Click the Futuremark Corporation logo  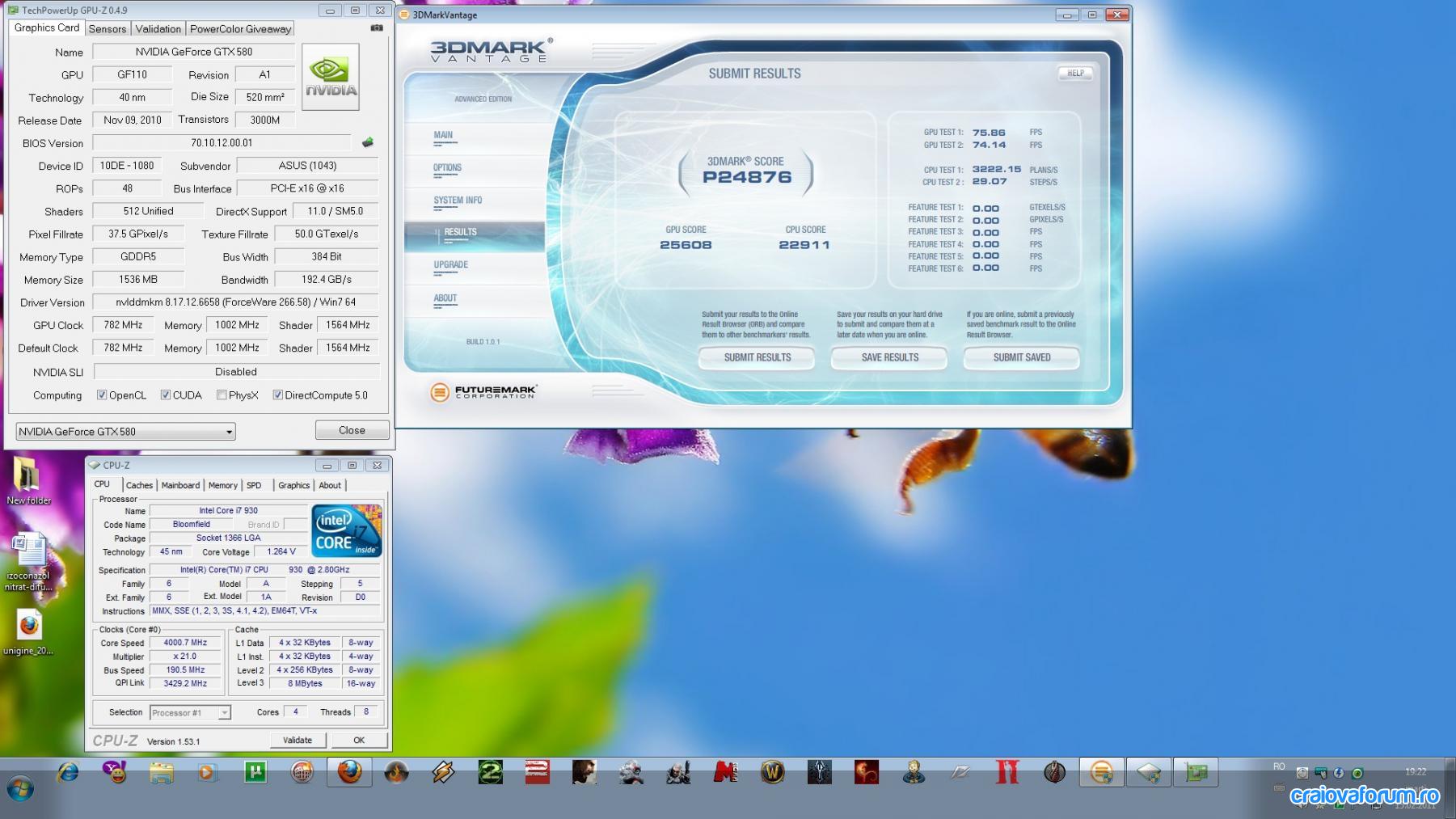(x=483, y=392)
